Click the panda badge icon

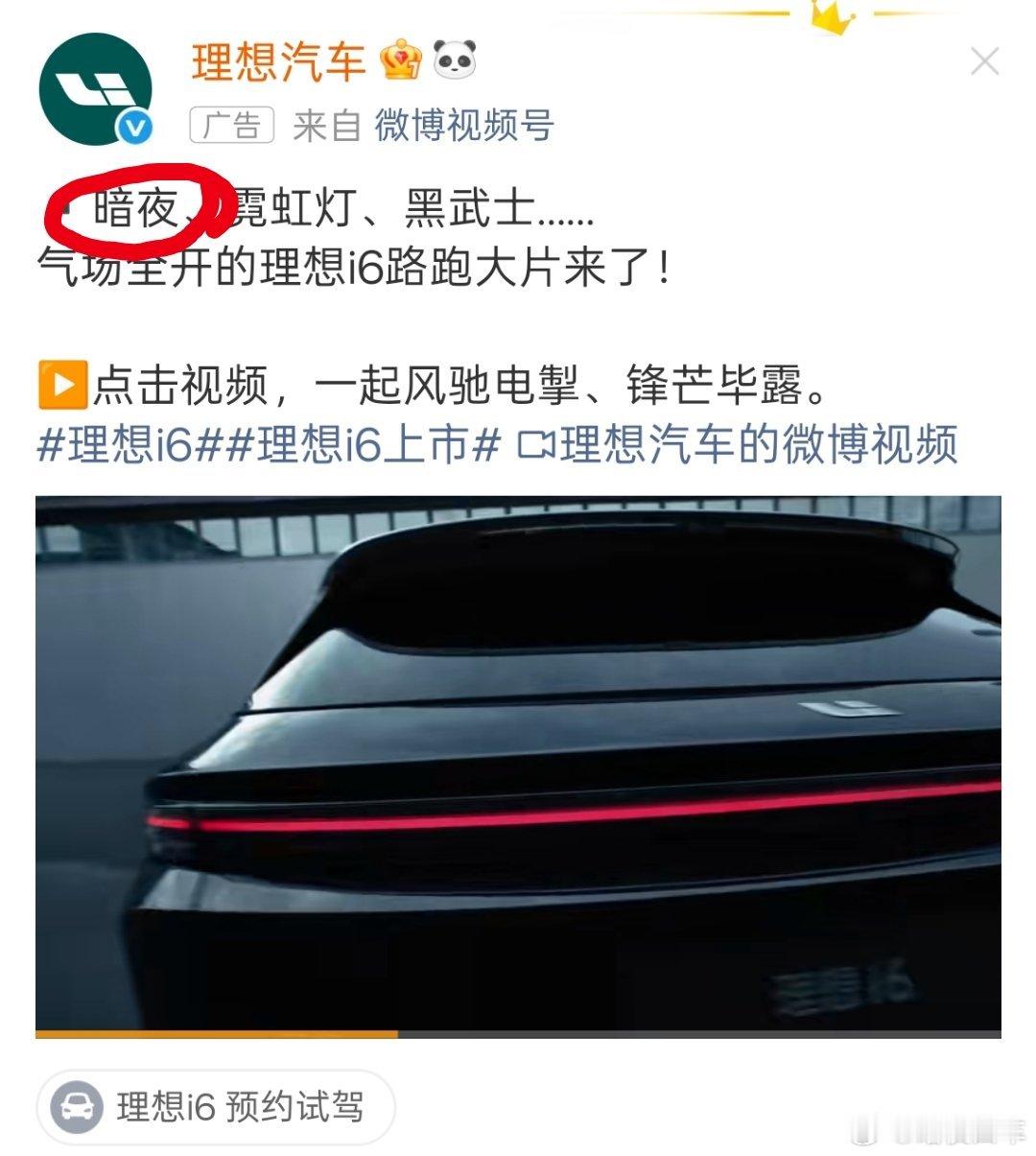click(x=456, y=61)
